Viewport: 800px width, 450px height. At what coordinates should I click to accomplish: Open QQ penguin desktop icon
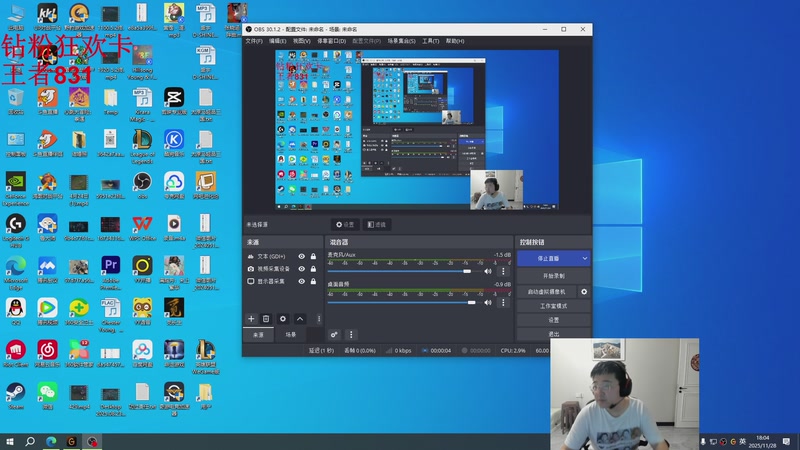click(16, 312)
